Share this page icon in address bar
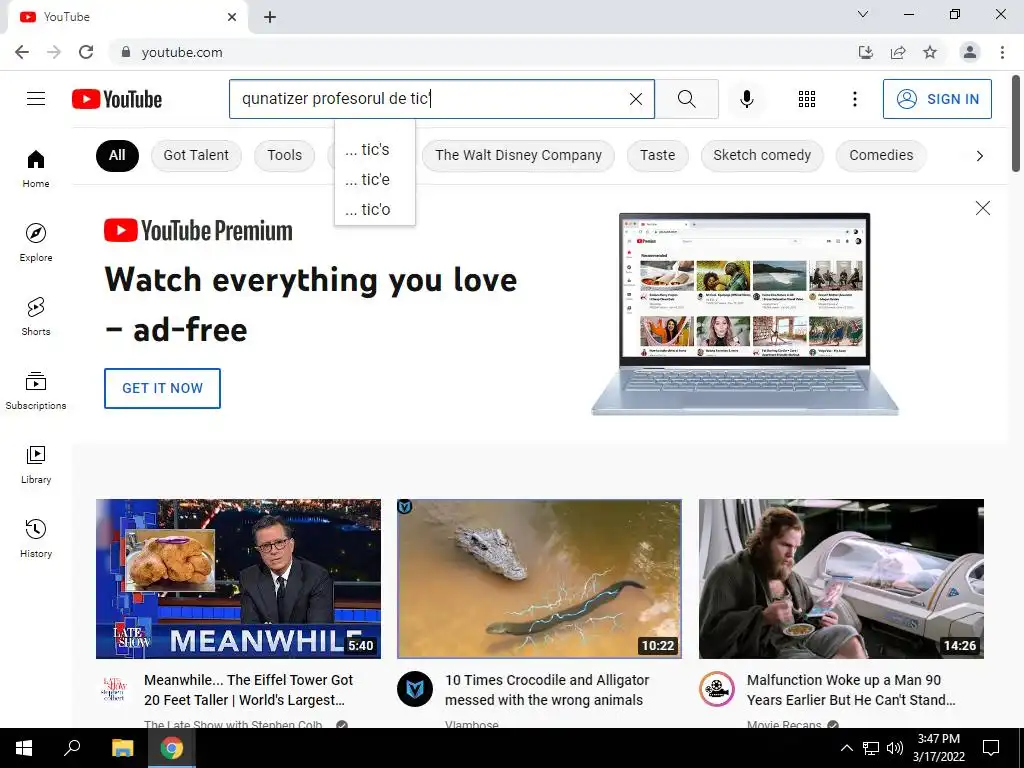This screenshot has height=768, width=1024. pyautogui.click(x=898, y=52)
